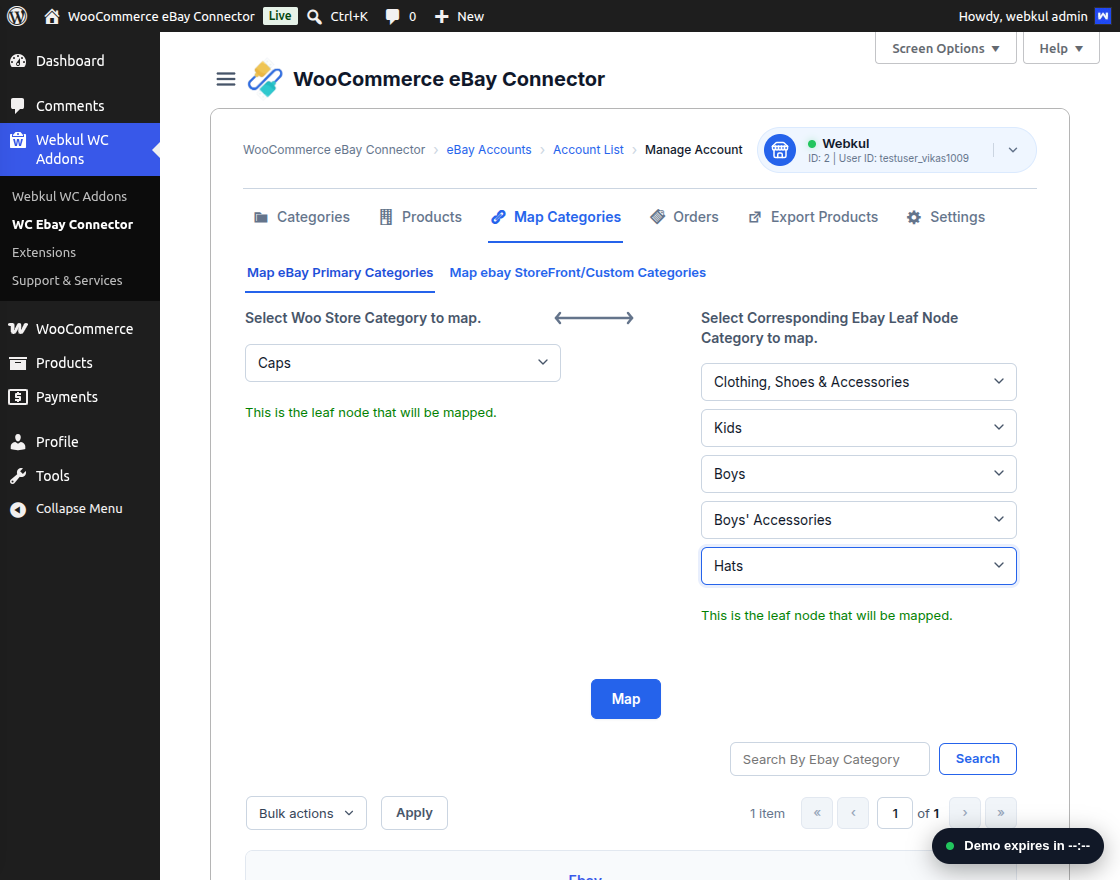Switch to the Export Products tab
Screen dimensions: 1120x880
click(x=813, y=217)
